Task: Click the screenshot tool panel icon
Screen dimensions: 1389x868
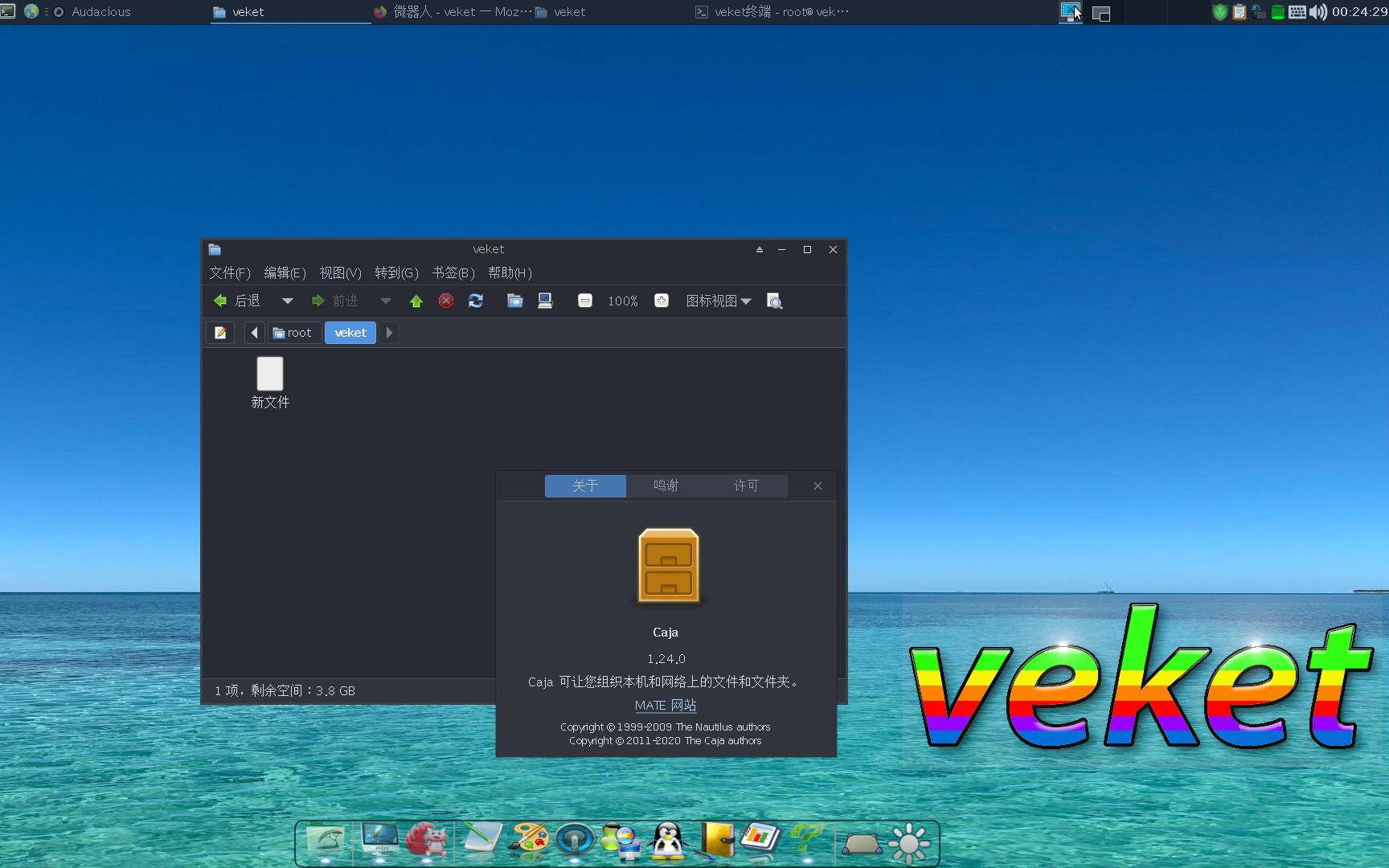Action: 1071,12
